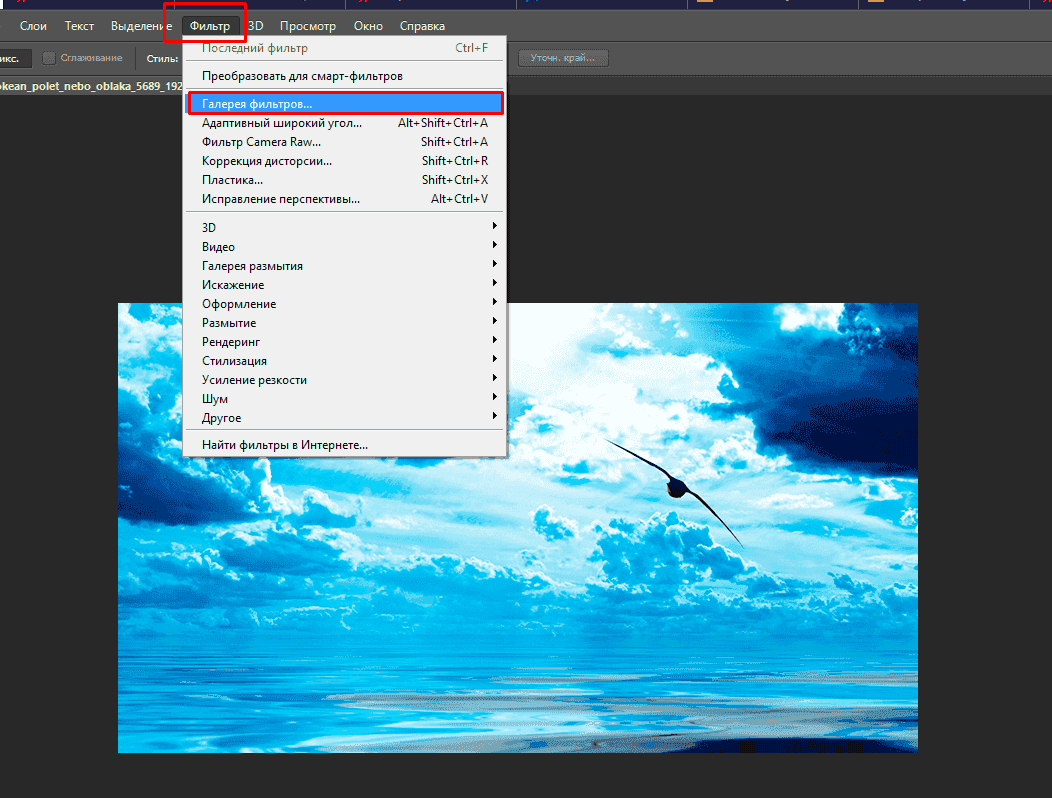This screenshot has width=1052, height=798.
Task: Expand the Размытие submenu
Action: [x=229, y=323]
